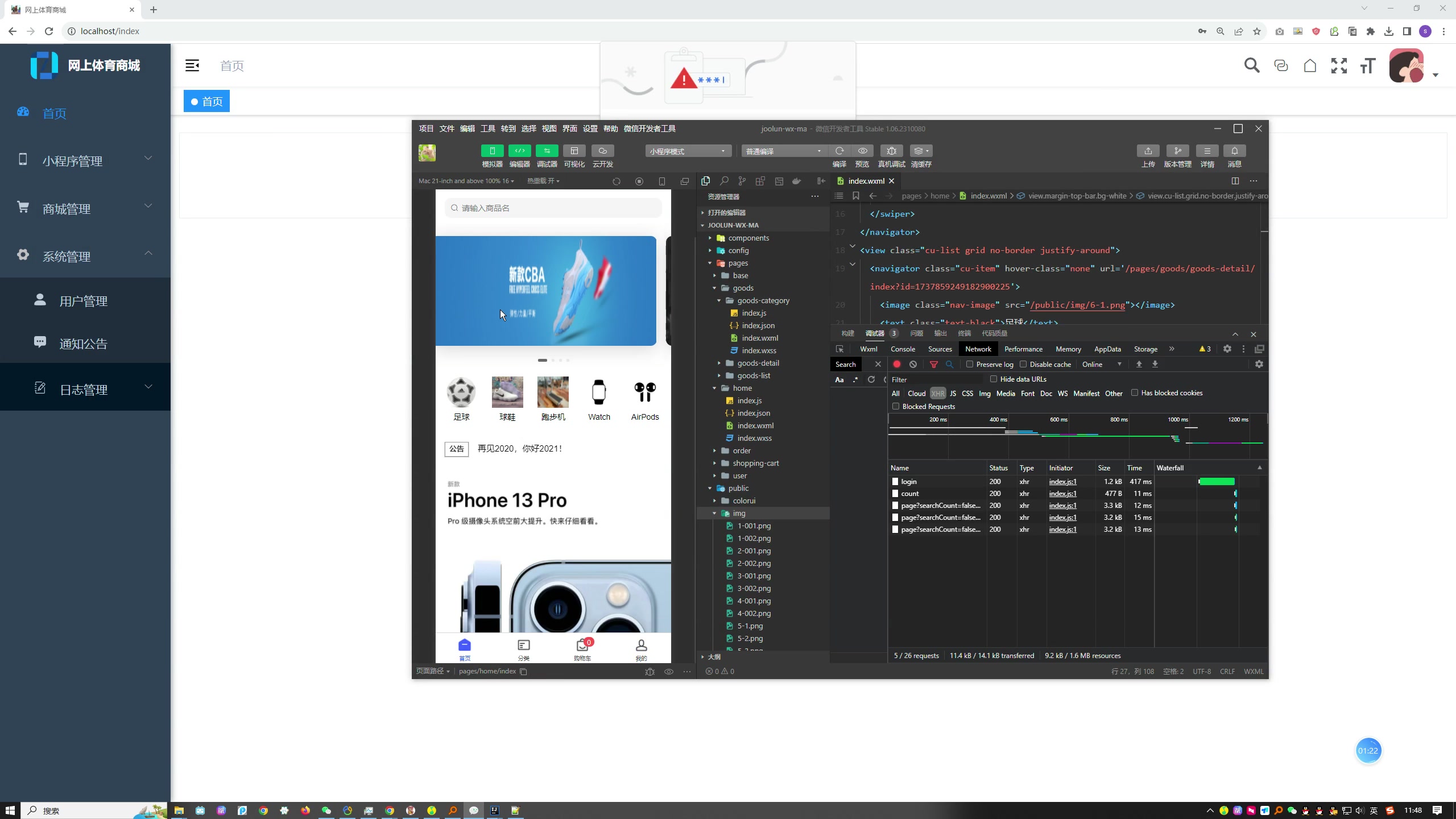Open the Mac 21-inch device dropdown
Viewport: 1456px width, 819px height.
coord(466,181)
